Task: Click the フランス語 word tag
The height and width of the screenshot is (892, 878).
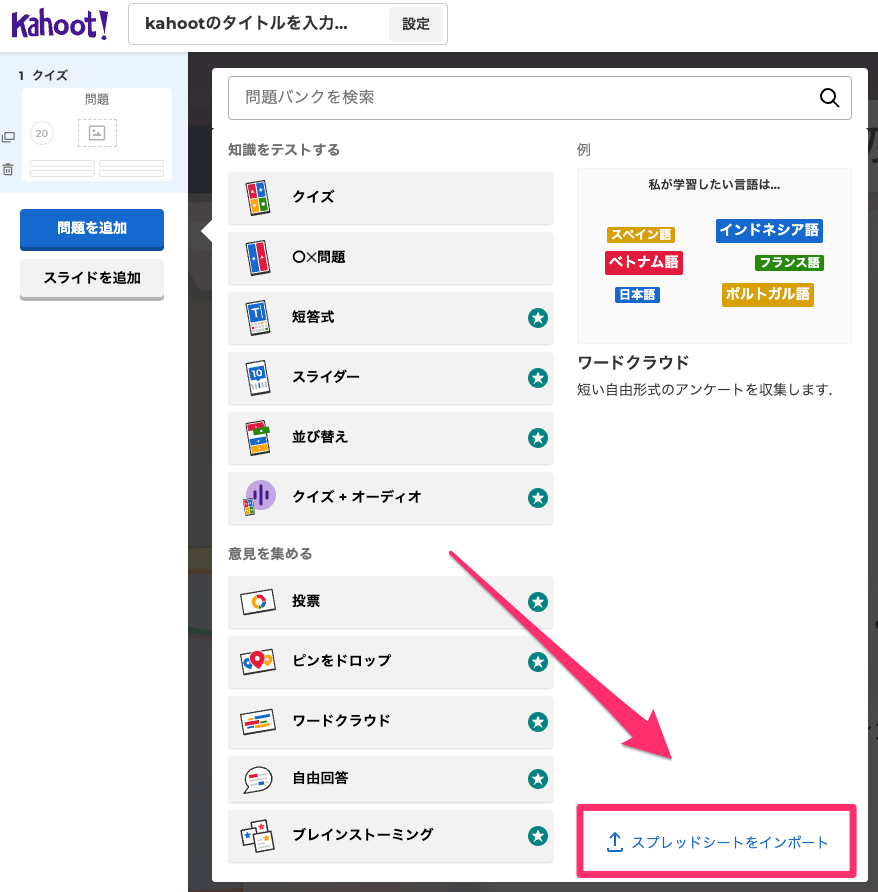Action: tap(789, 262)
